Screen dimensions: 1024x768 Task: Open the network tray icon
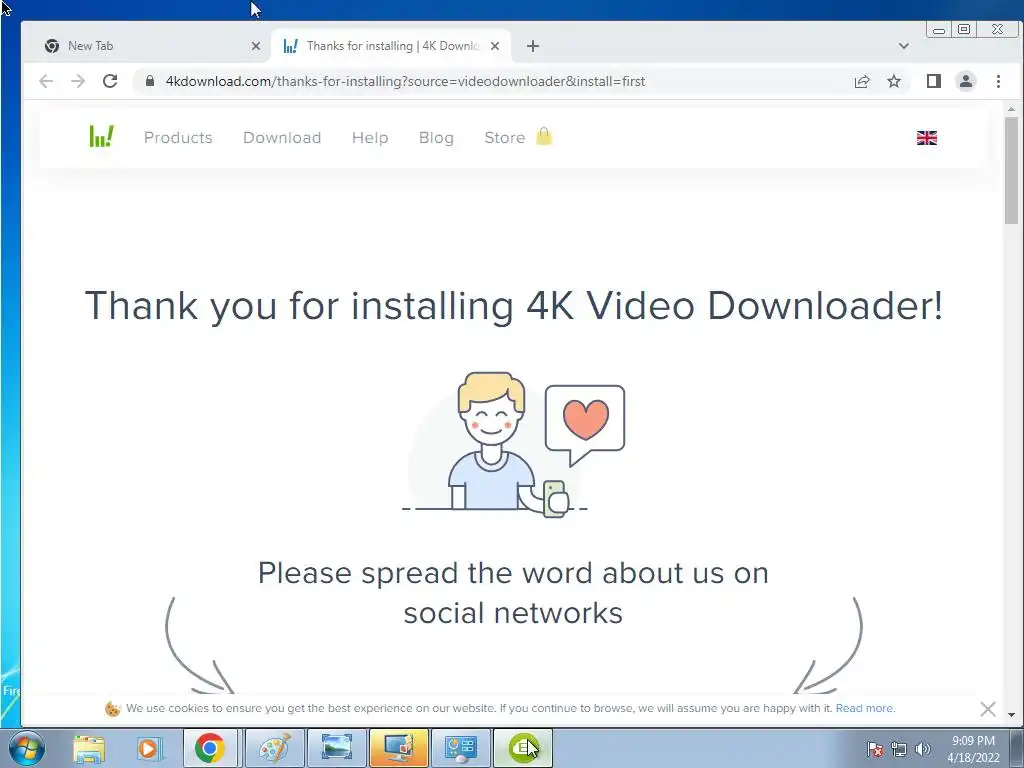[899, 749]
